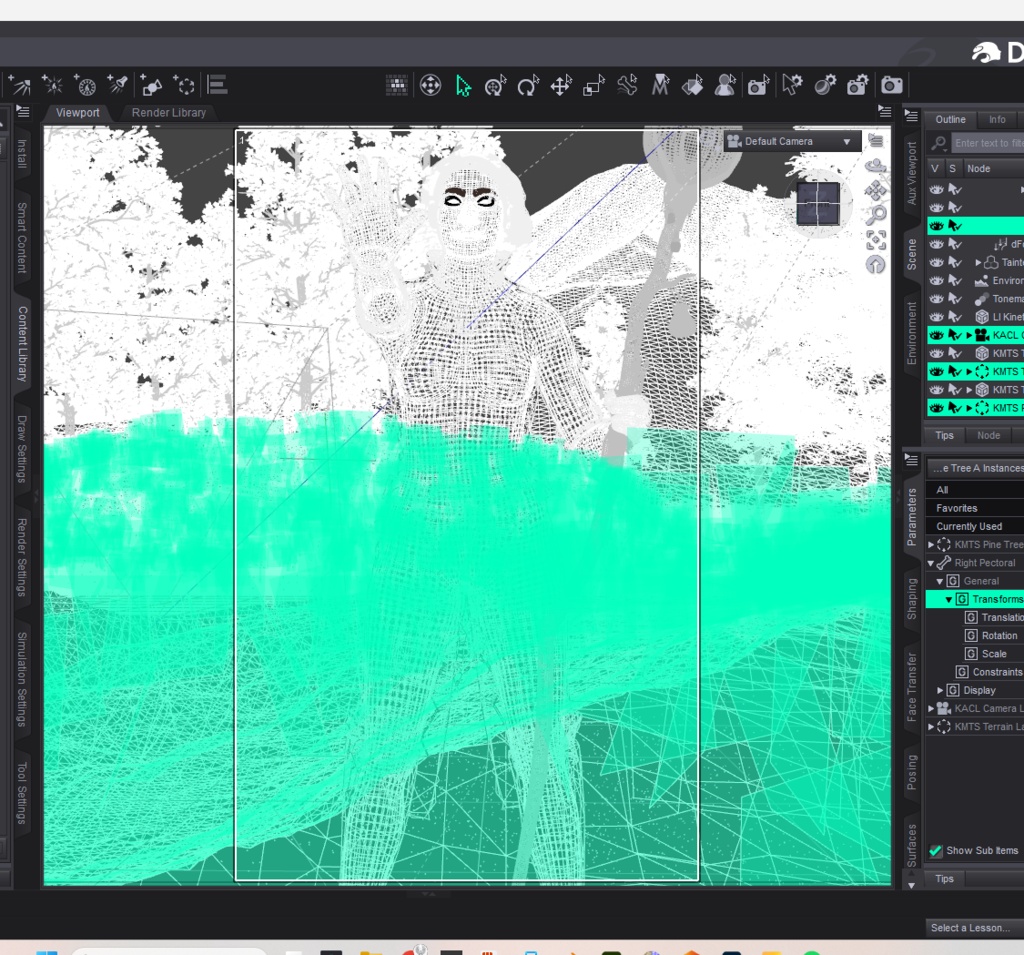
Task: Pick the Scale tool
Action: click(x=594, y=86)
